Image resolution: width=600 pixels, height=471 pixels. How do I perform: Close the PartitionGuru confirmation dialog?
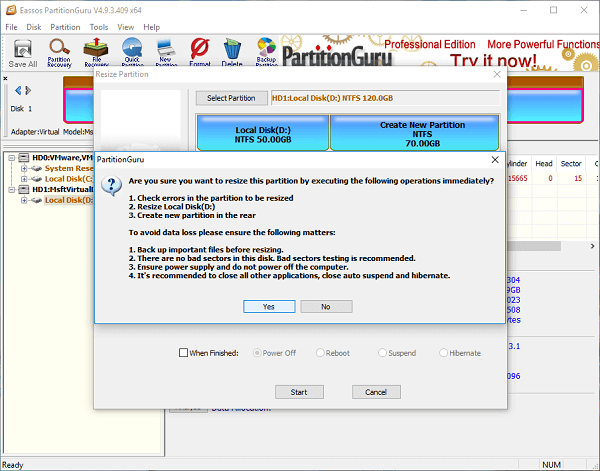tap(495, 160)
